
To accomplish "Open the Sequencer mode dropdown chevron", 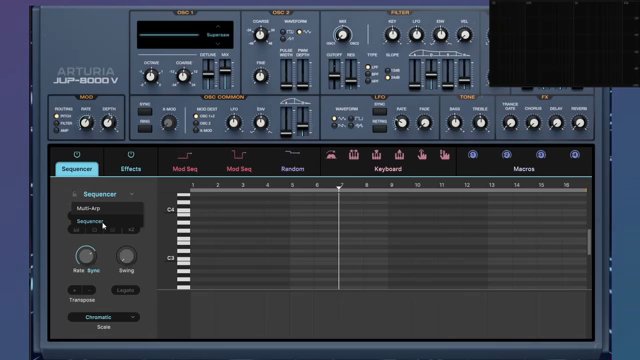I will click(x=131, y=194).
